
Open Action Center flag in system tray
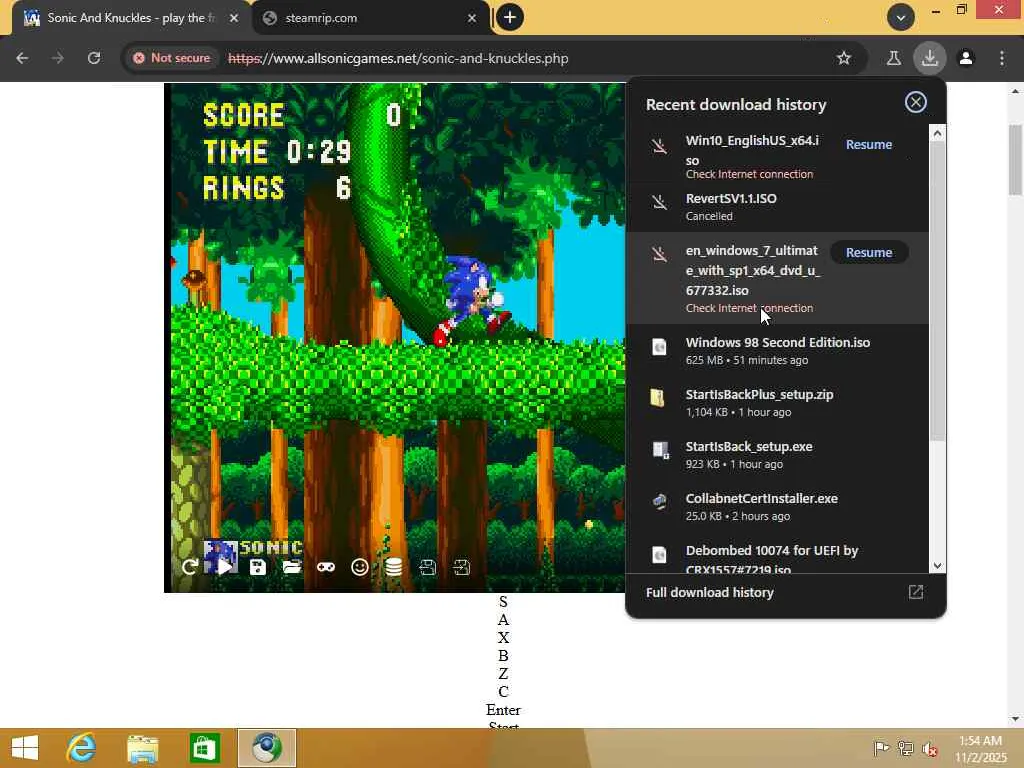tap(882, 748)
